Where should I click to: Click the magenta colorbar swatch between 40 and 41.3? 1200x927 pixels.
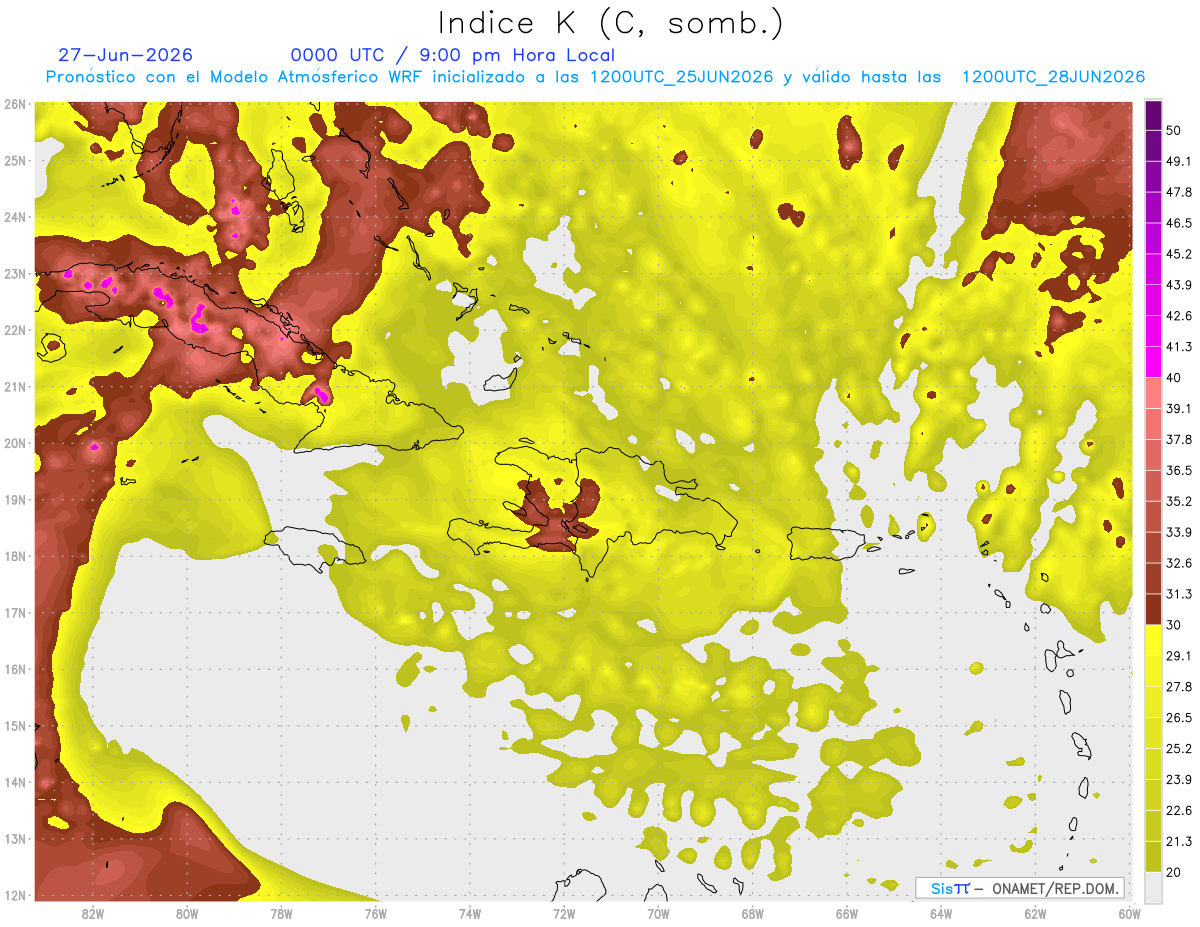[1153, 362]
